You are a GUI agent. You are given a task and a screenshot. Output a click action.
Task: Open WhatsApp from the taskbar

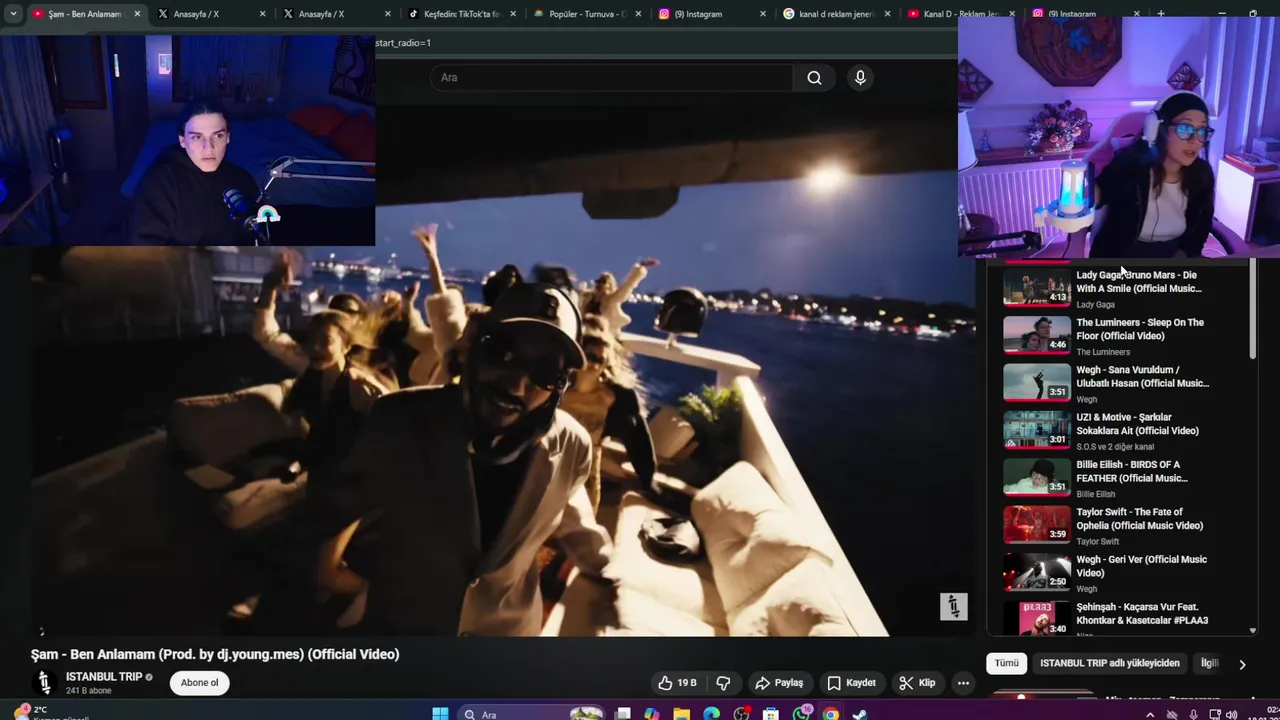[801, 714]
